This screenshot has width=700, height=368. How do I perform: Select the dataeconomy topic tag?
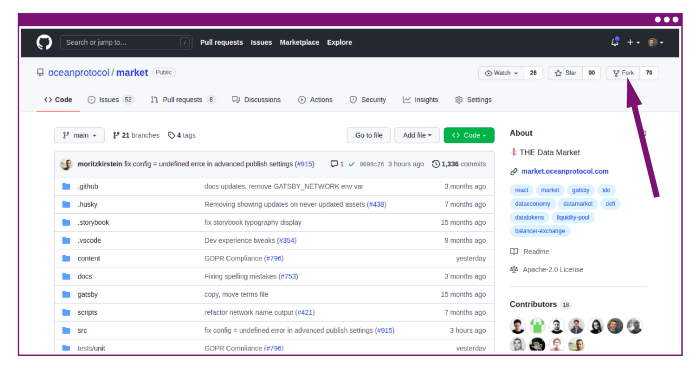532,204
